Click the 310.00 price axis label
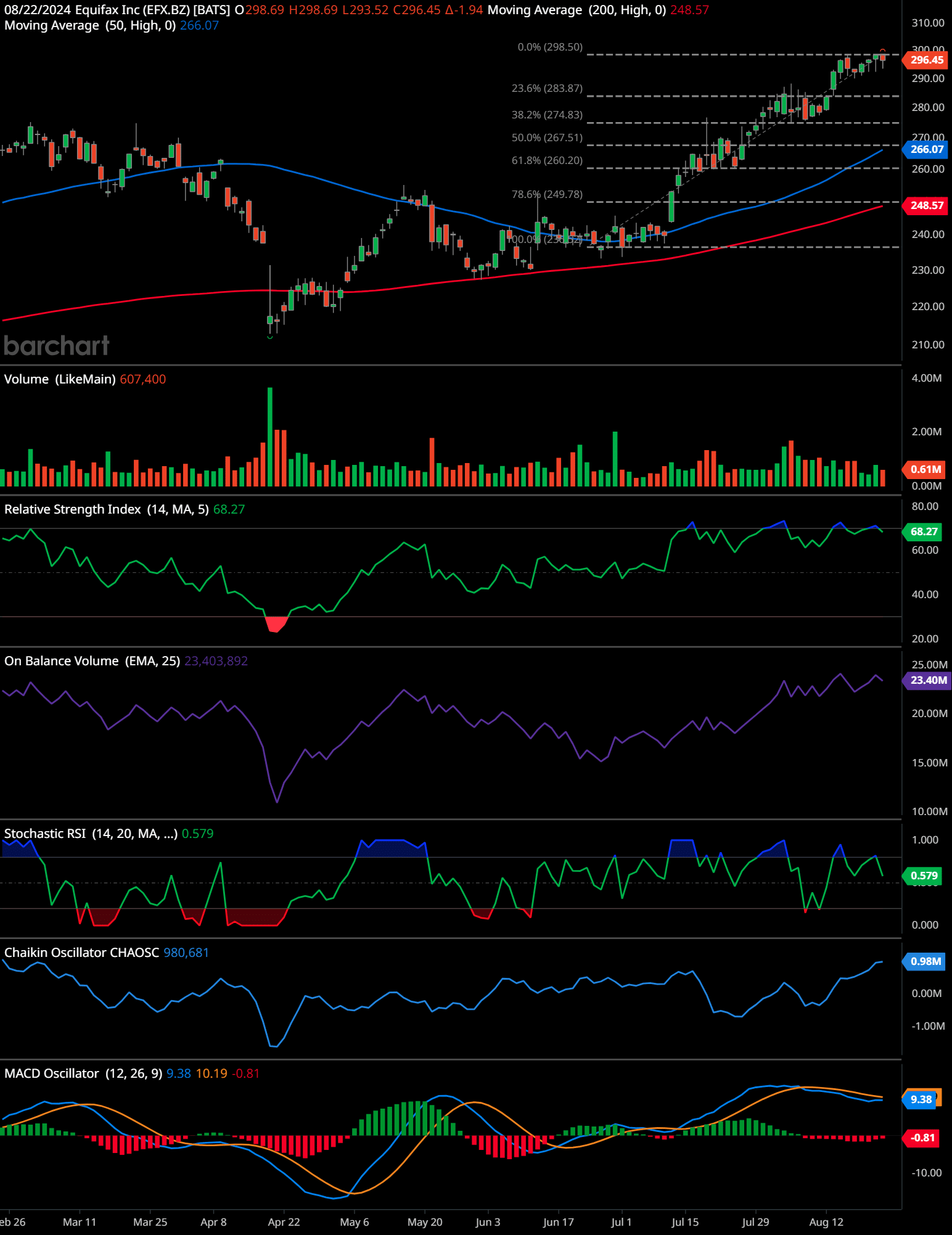The width and height of the screenshot is (952, 1235). pyautogui.click(x=927, y=23)
